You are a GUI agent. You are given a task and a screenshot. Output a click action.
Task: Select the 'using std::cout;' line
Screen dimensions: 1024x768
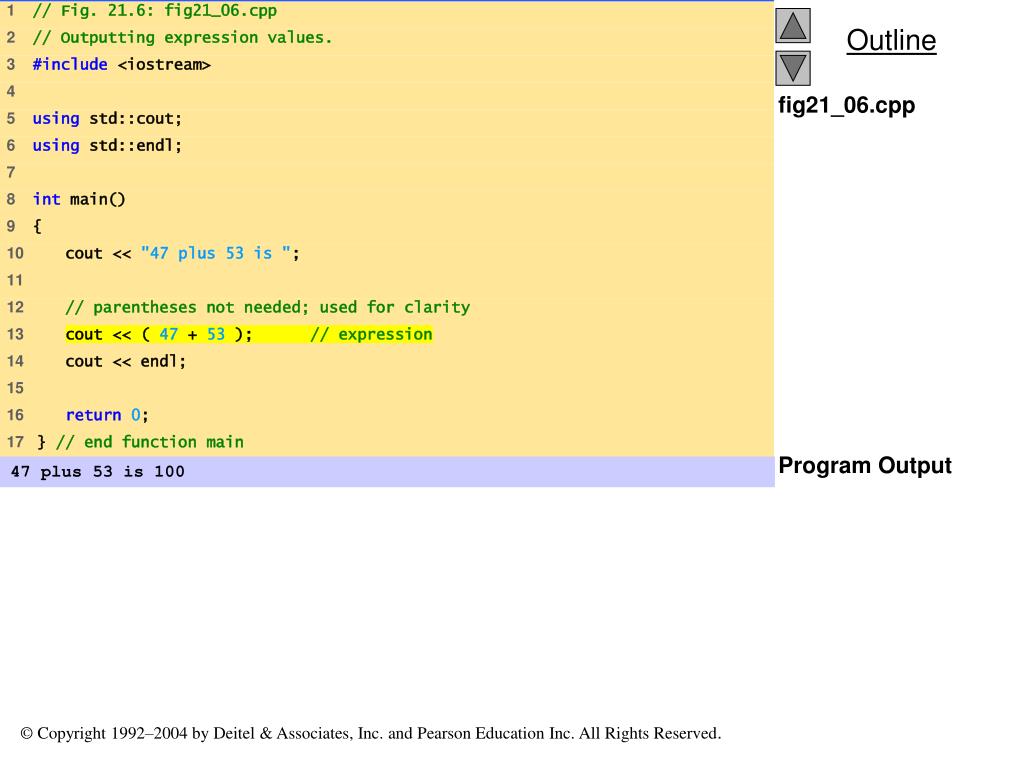click(x=107, y=118)
